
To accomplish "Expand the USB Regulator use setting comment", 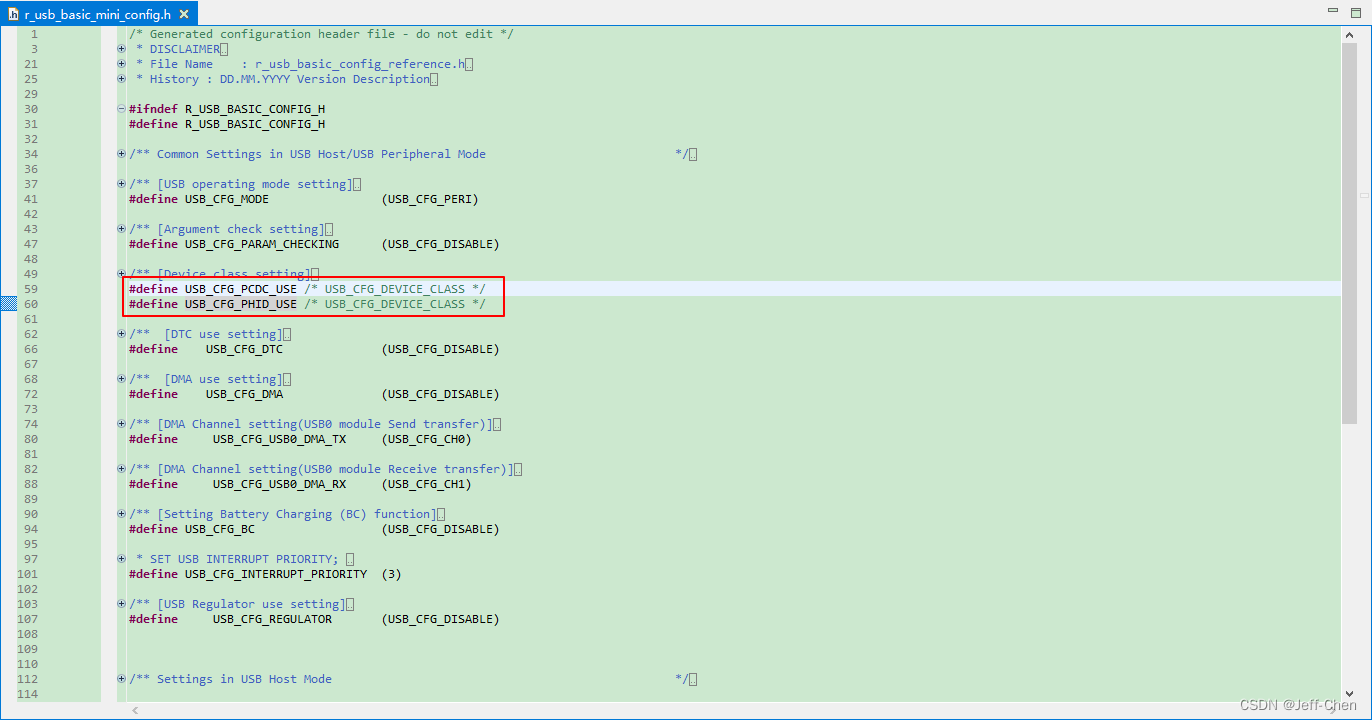I will (x=121, y=604).
